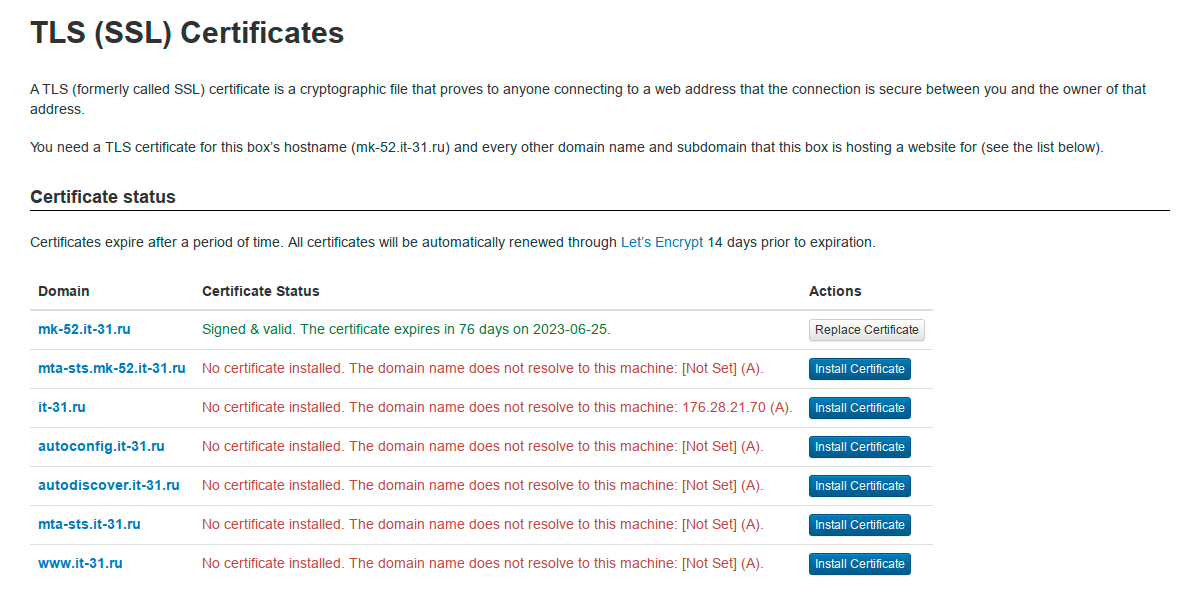
Task: Install certificate for www.it-31.ru
Action: tap(859, 564)
